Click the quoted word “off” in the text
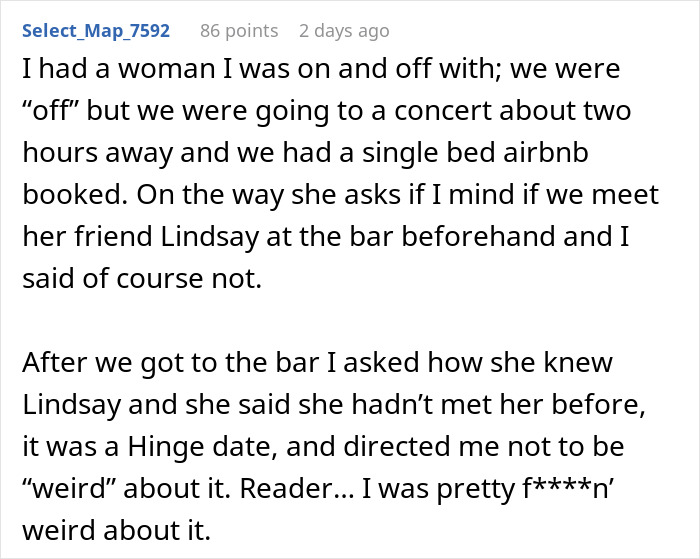Viewport: 700px width, 559px height. click(x=54, y=110)
